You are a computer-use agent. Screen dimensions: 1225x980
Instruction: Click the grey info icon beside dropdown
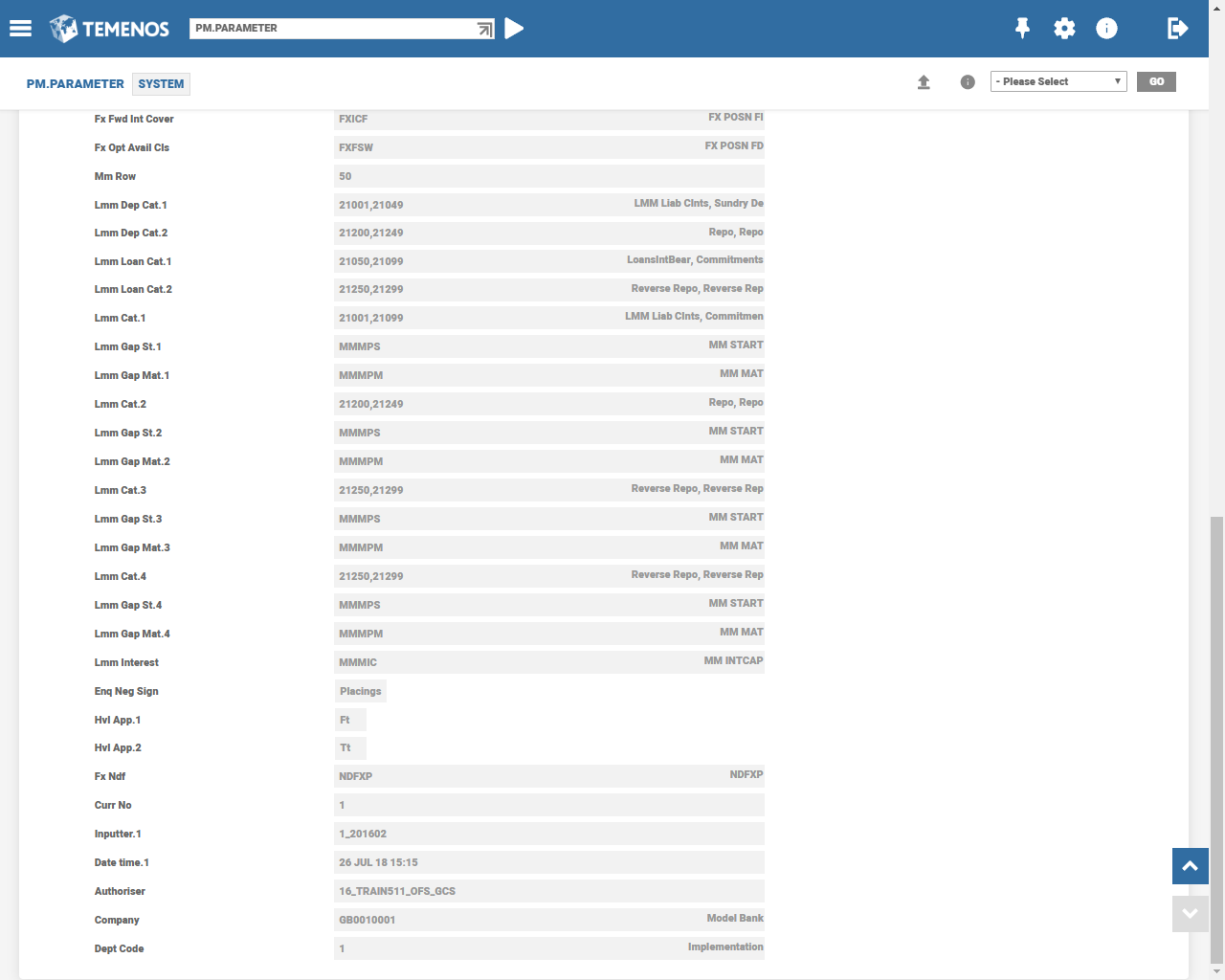click(968, 82)
